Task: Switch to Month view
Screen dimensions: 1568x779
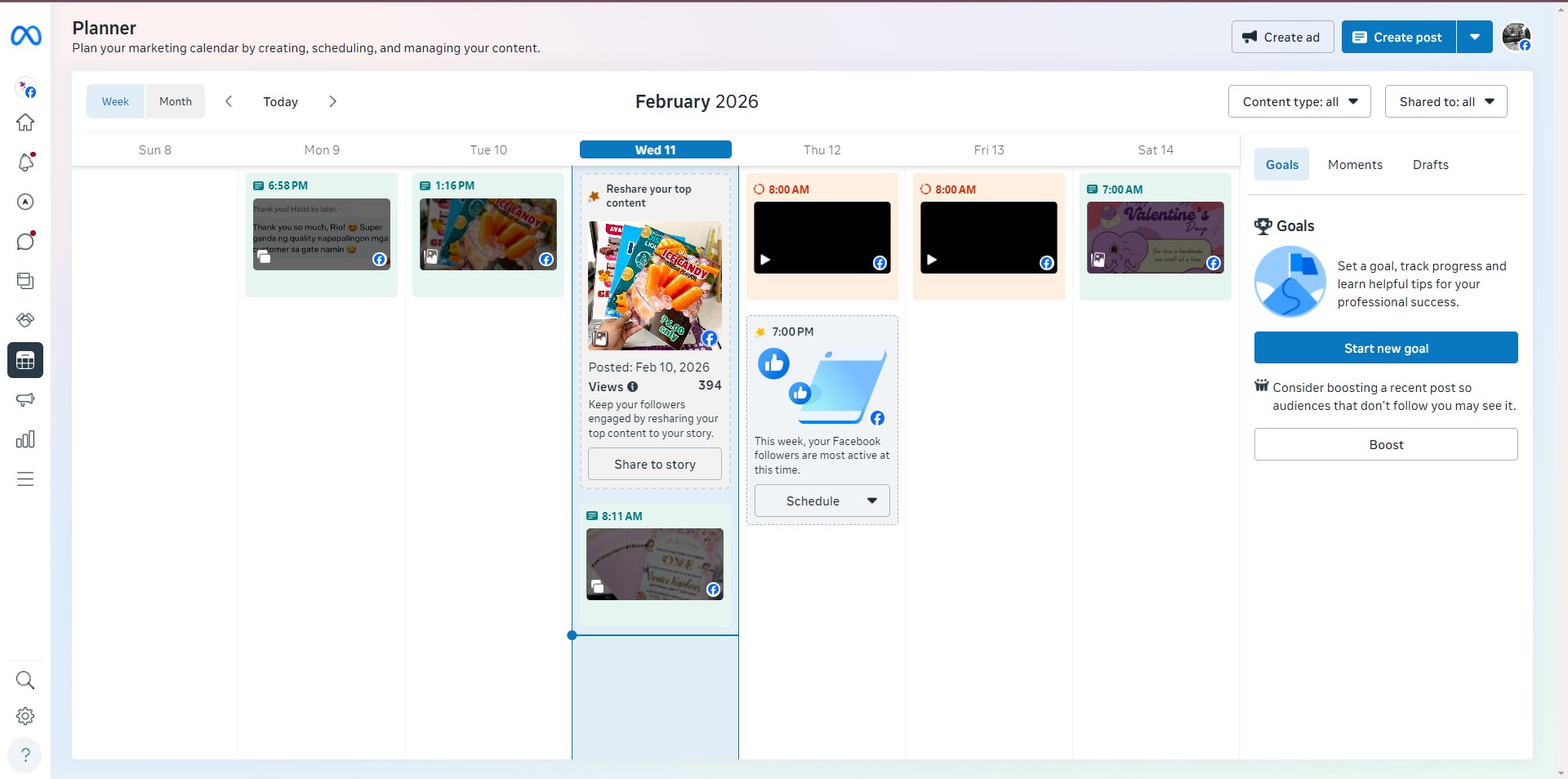Action: pos(176,101)
